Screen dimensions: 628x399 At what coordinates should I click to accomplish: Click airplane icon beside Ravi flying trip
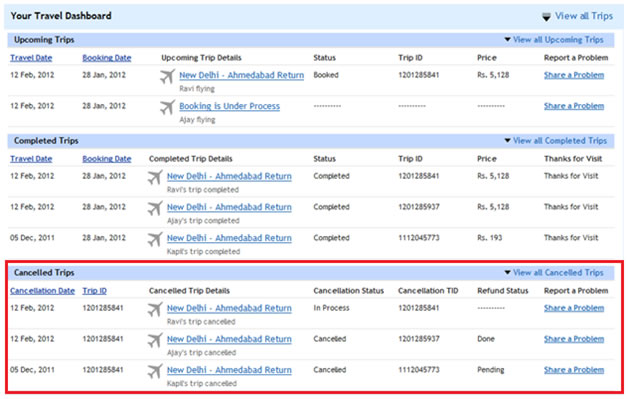point(167,76)
